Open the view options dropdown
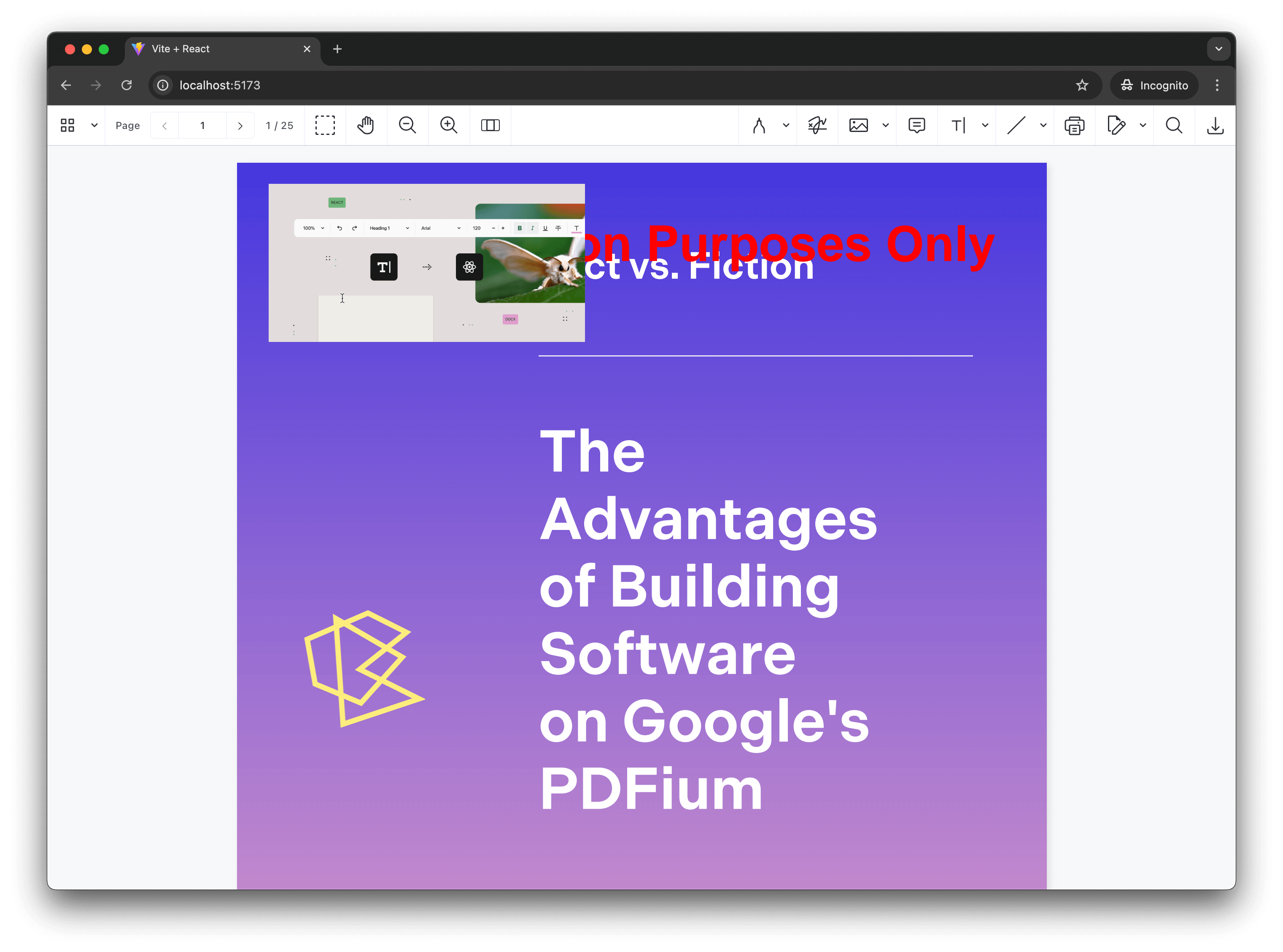Screen dimensions: 1283x952 [x=94, y=125]
